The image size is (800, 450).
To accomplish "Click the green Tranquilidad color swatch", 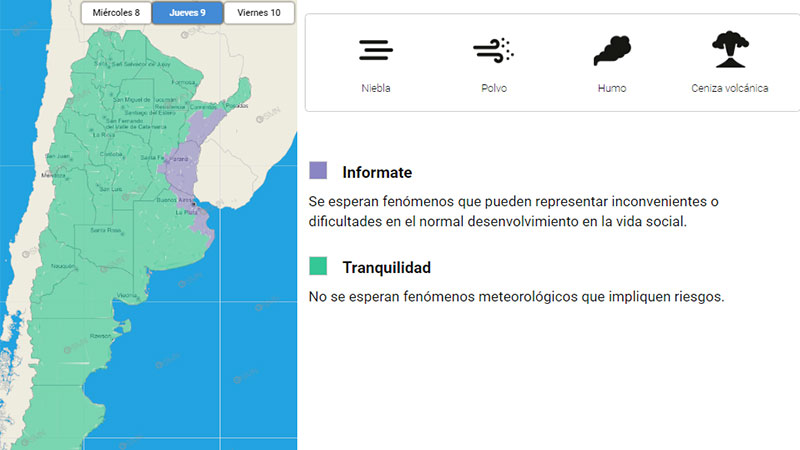I will click(x=318, y=266).
